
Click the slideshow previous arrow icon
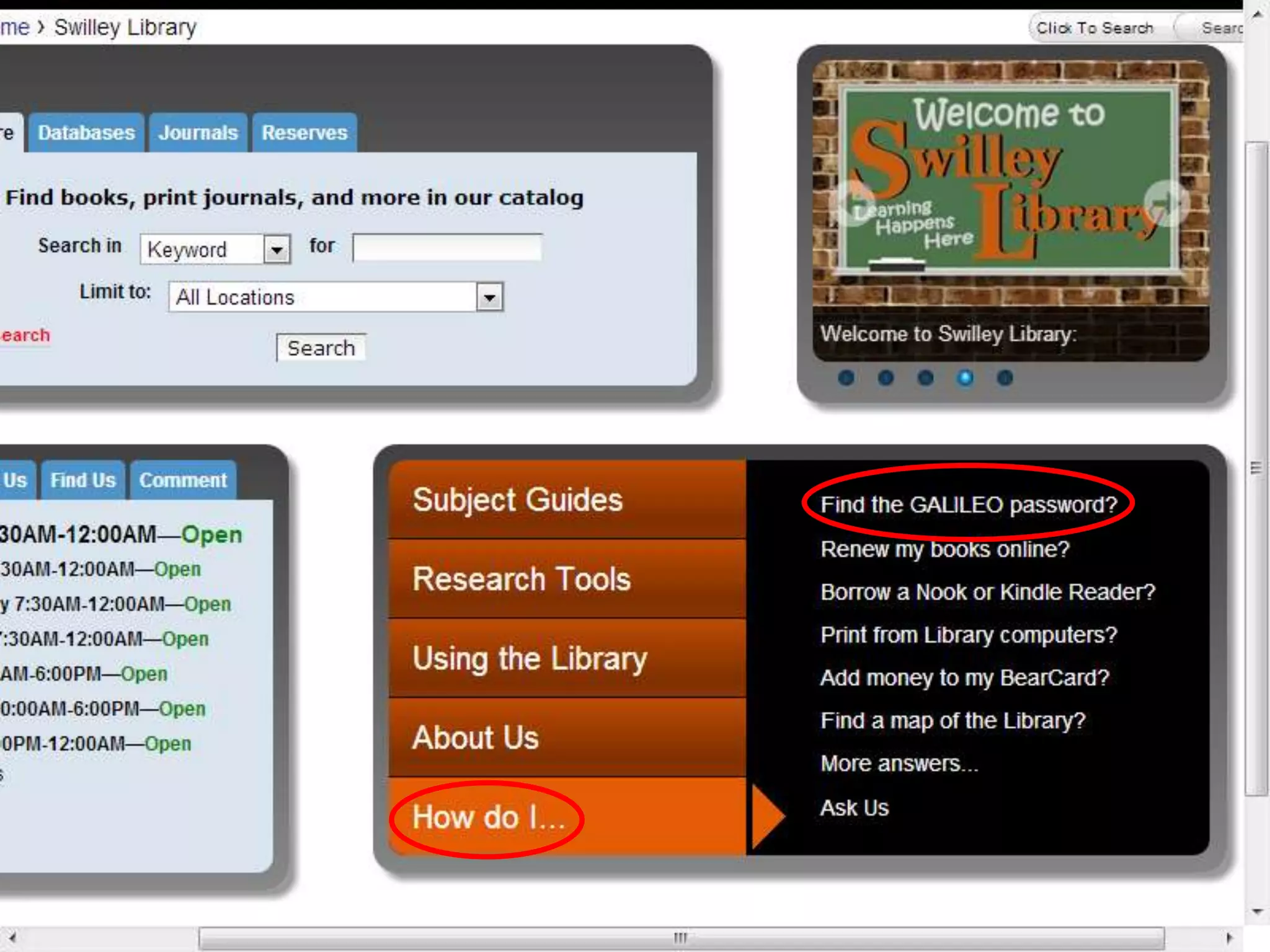coord(856,203)
